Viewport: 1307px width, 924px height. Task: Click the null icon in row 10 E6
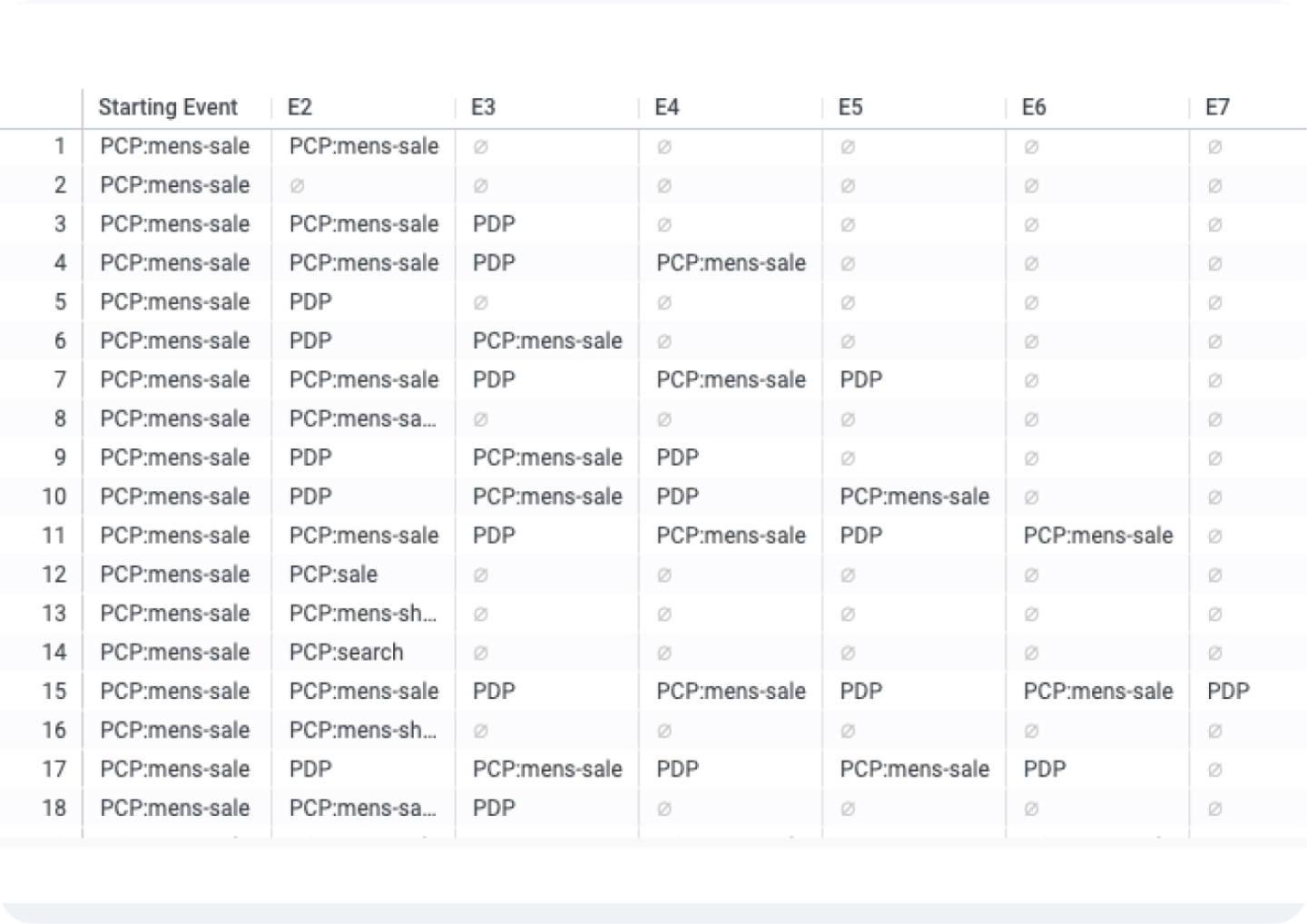tap(1031, 497)
